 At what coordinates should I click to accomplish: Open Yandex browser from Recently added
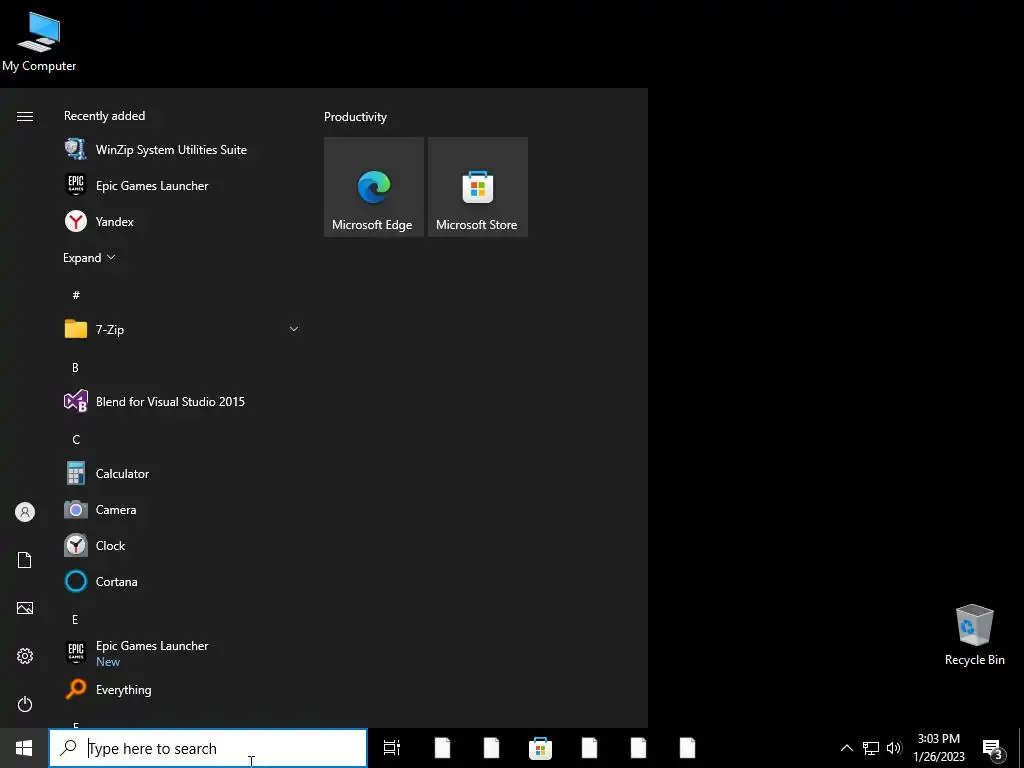182,221
